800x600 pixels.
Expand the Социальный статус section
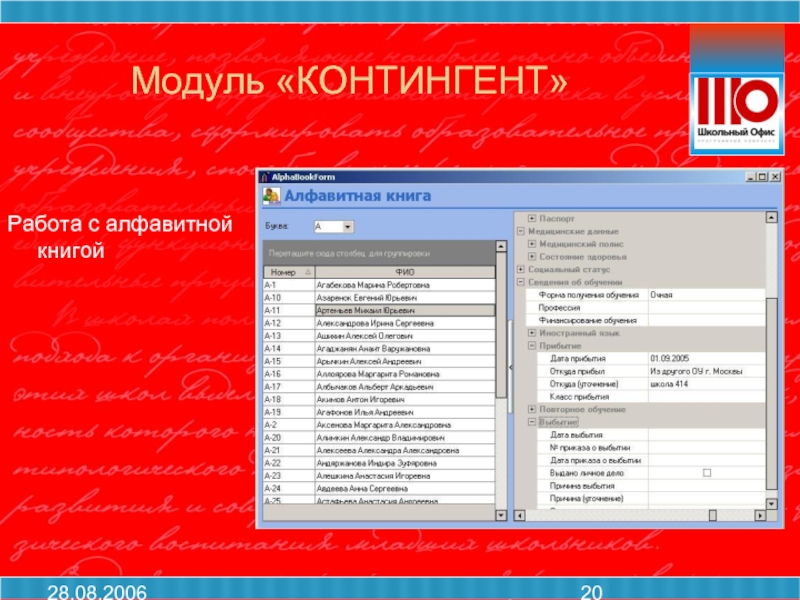pos(520,269)
